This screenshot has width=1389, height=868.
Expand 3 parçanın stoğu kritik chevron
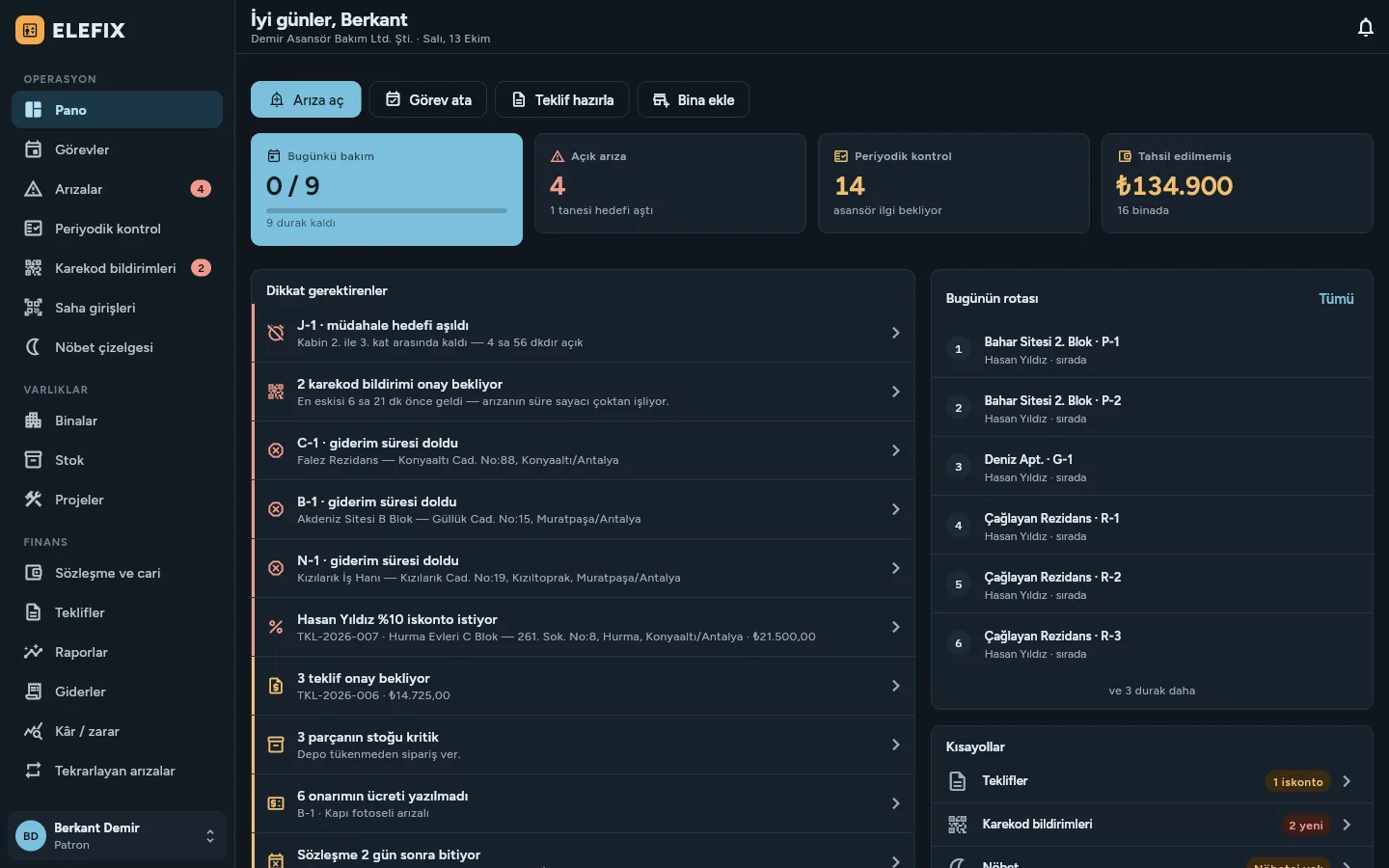(x=895, y=745)
